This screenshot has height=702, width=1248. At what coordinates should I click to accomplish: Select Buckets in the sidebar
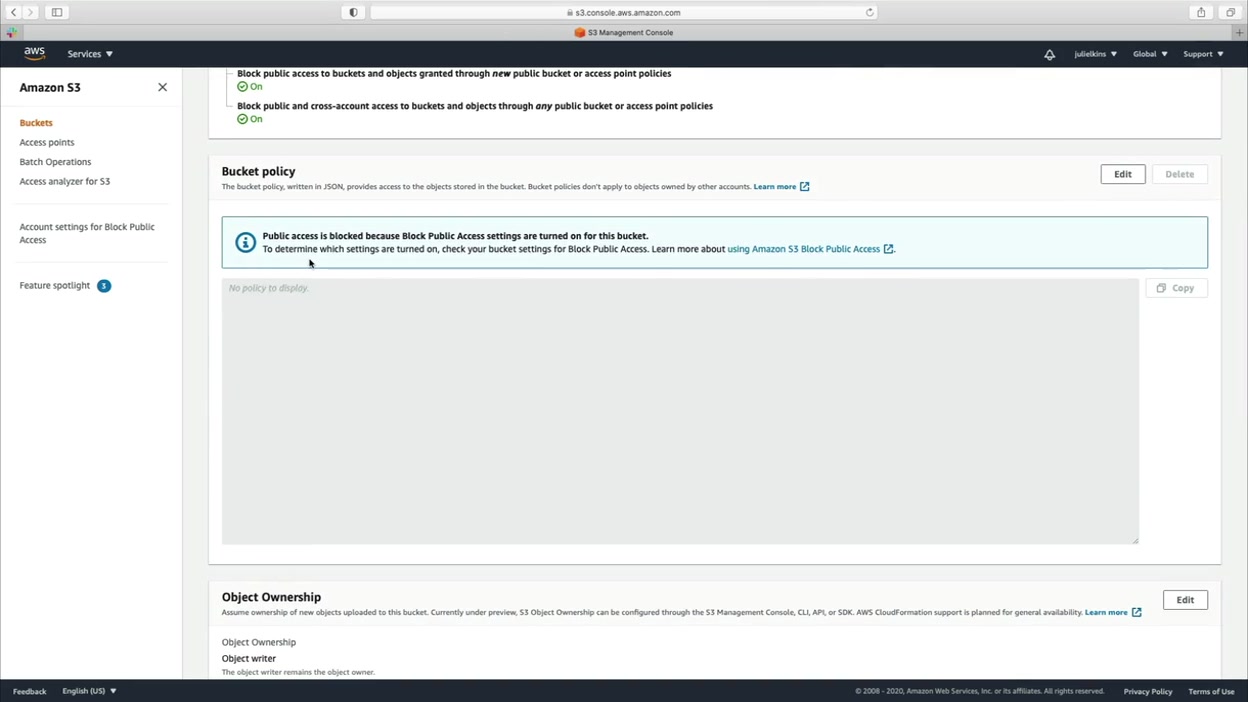point(36,123)
